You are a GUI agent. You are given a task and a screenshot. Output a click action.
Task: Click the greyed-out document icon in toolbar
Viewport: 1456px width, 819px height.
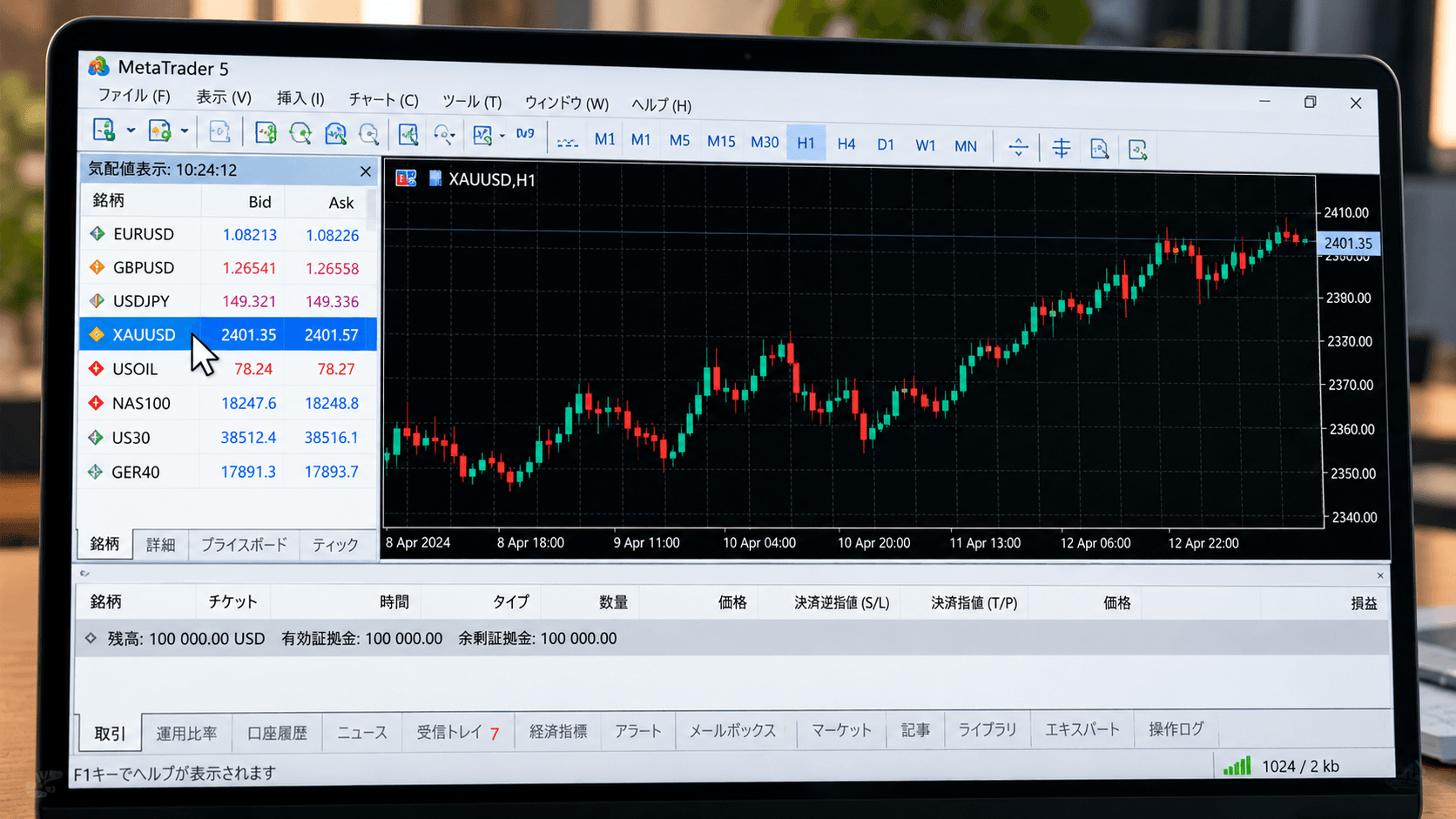(x=219, y=131)
